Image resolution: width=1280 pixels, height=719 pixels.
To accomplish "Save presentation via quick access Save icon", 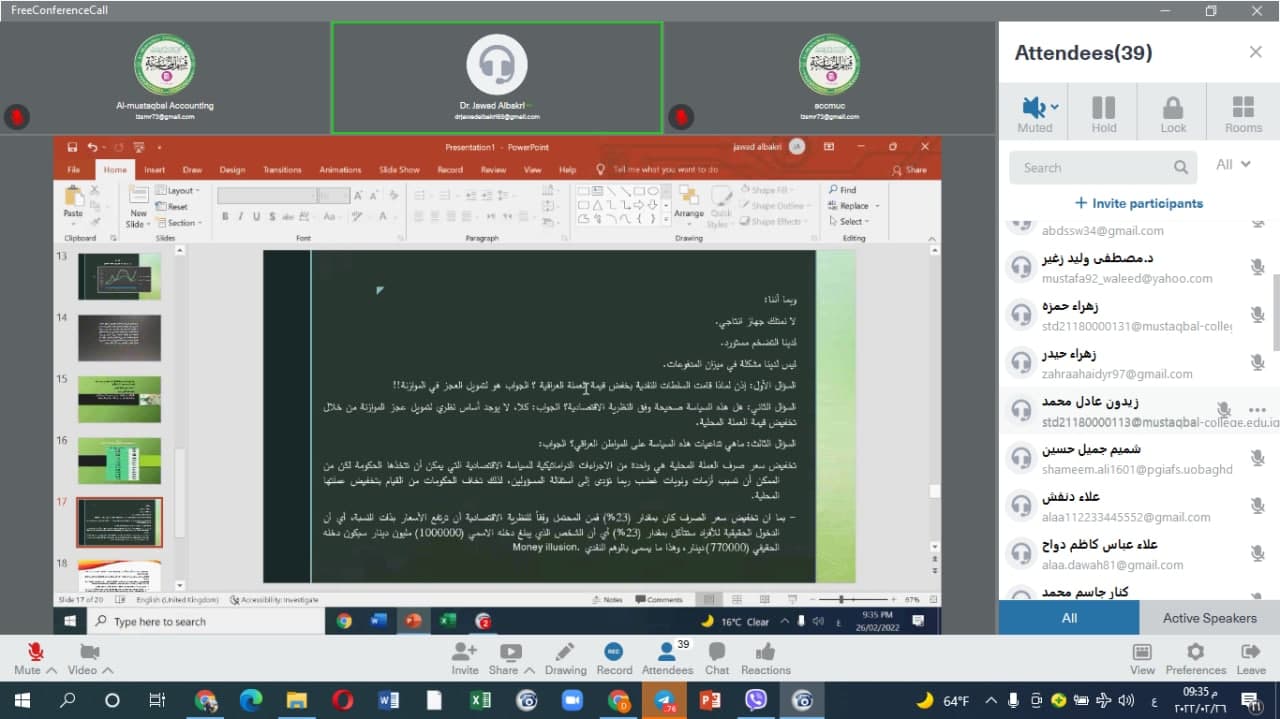I will coord(73,147).
